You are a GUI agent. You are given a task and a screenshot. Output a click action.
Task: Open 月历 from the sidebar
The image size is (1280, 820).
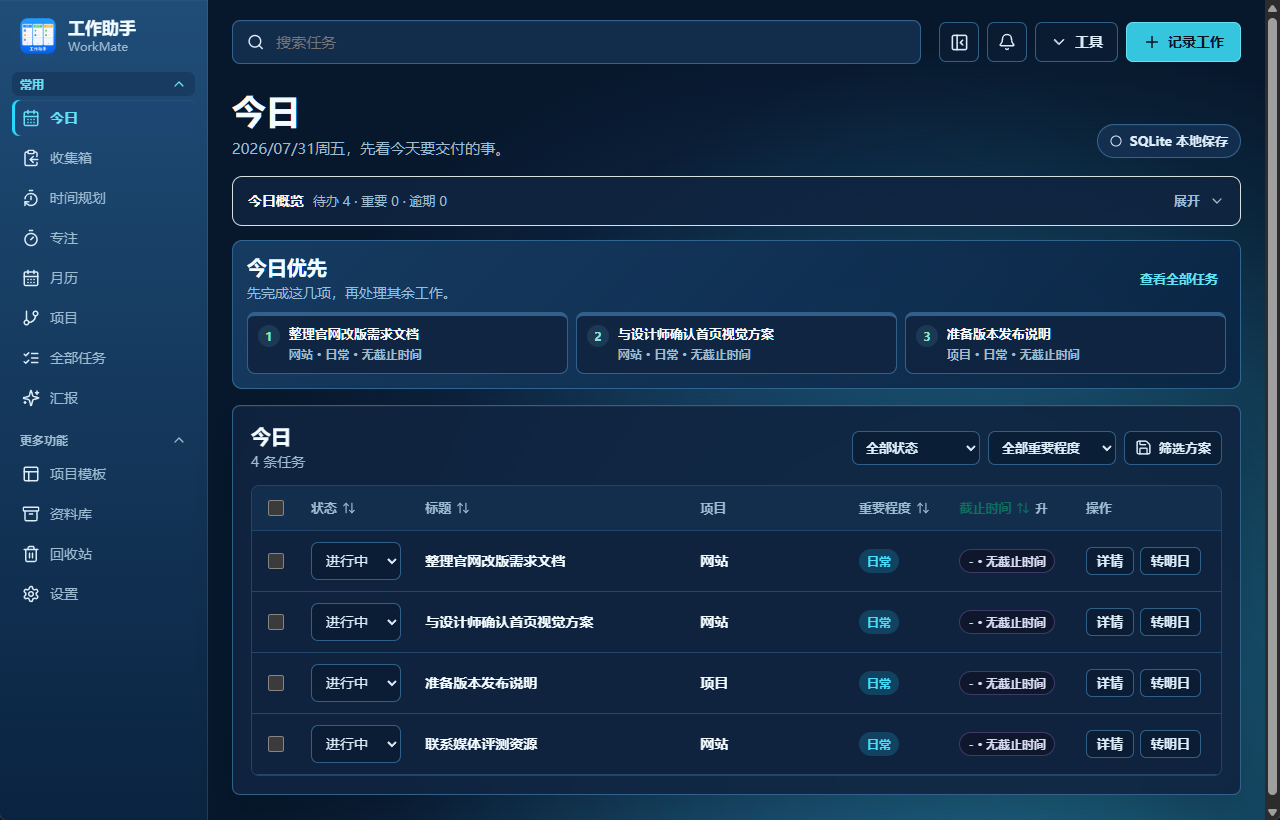click(103, 278)
